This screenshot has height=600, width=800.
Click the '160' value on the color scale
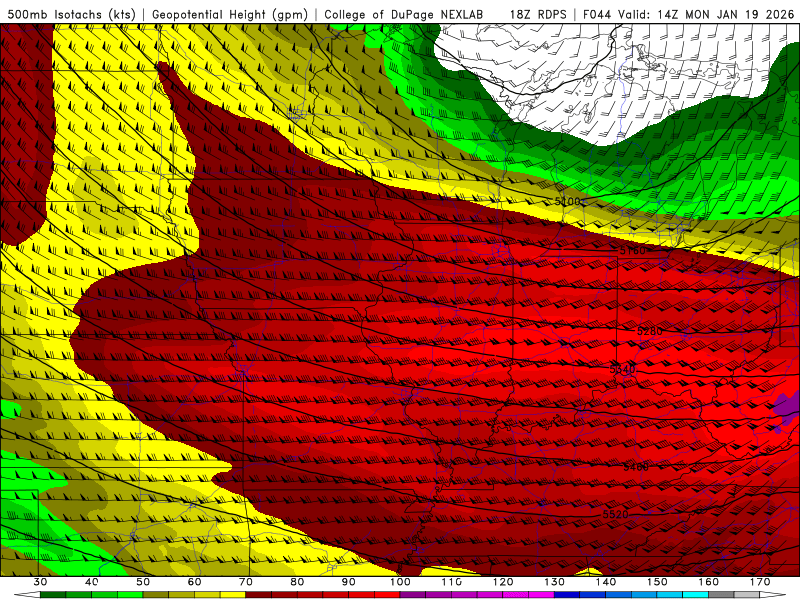pos(709,582)
